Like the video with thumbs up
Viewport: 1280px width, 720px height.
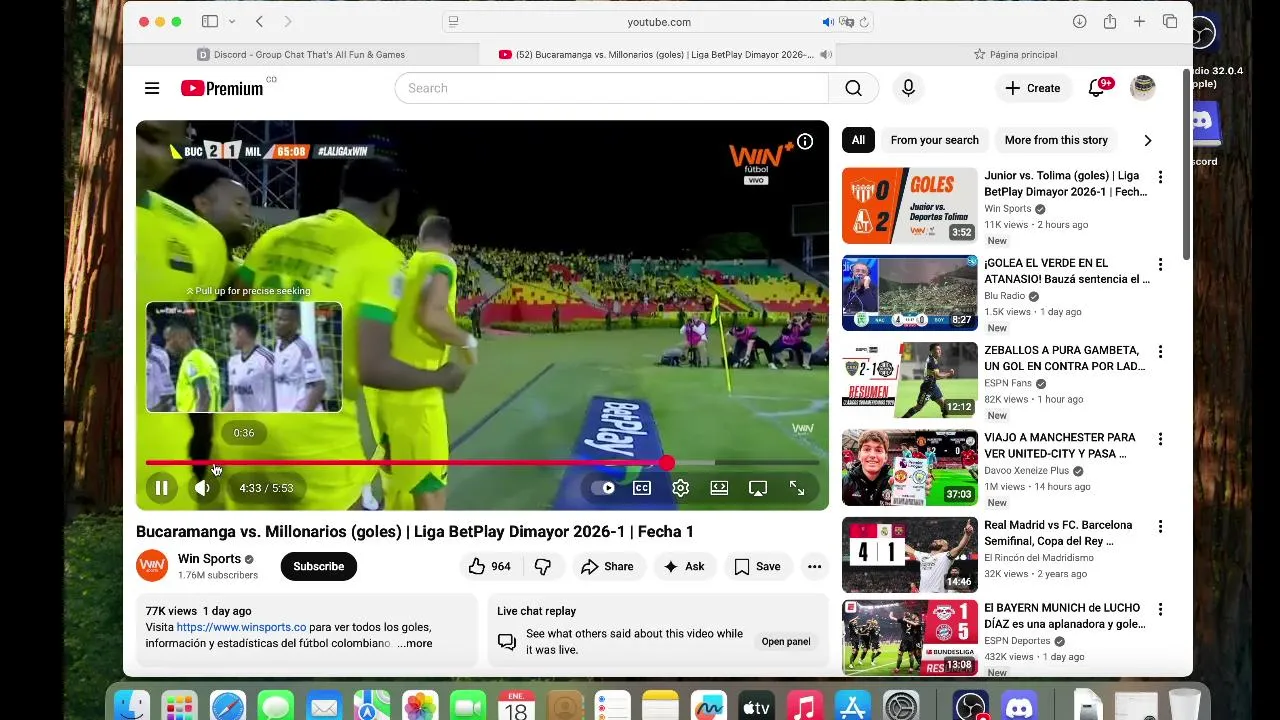tap(490, 566)
